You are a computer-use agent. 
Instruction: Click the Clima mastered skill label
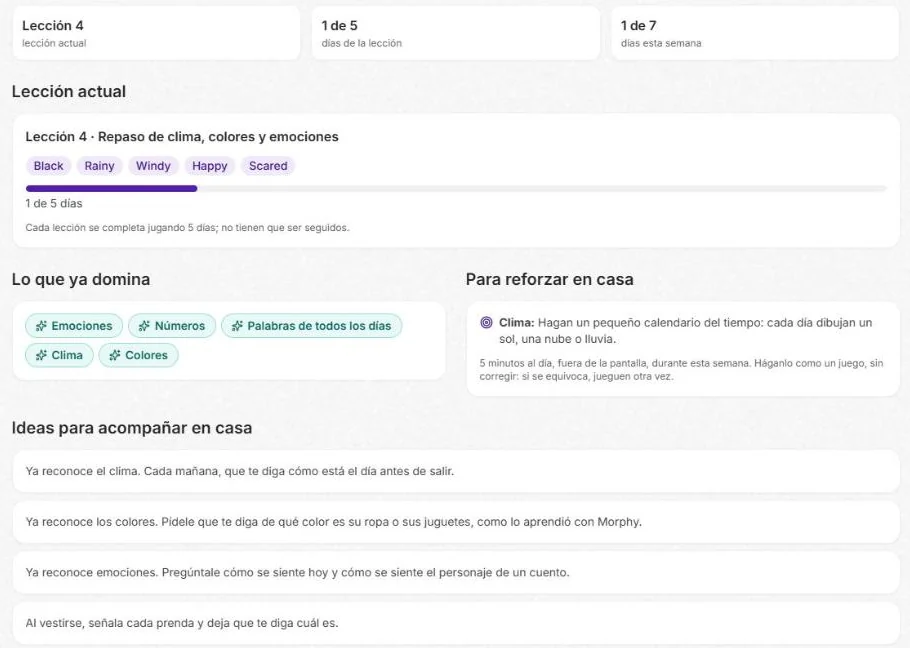coord(67,355)
